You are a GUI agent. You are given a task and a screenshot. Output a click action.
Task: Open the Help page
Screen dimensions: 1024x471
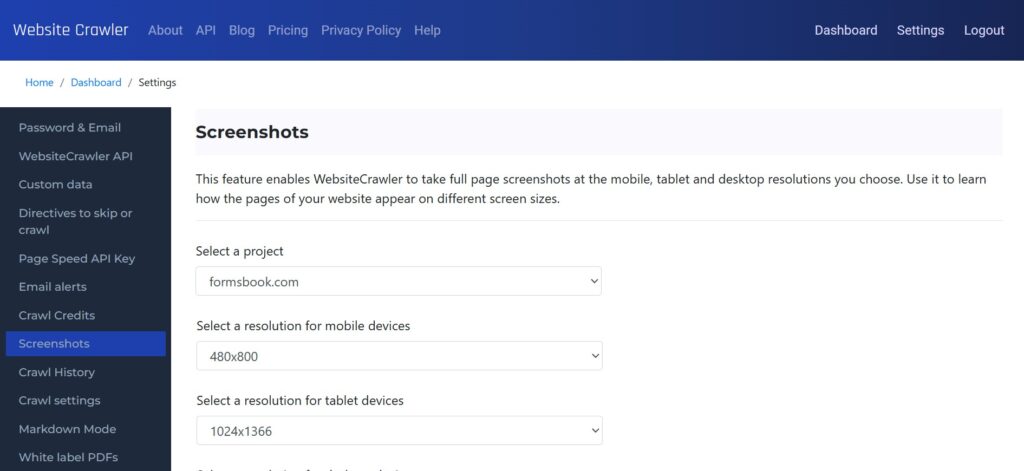427,30
